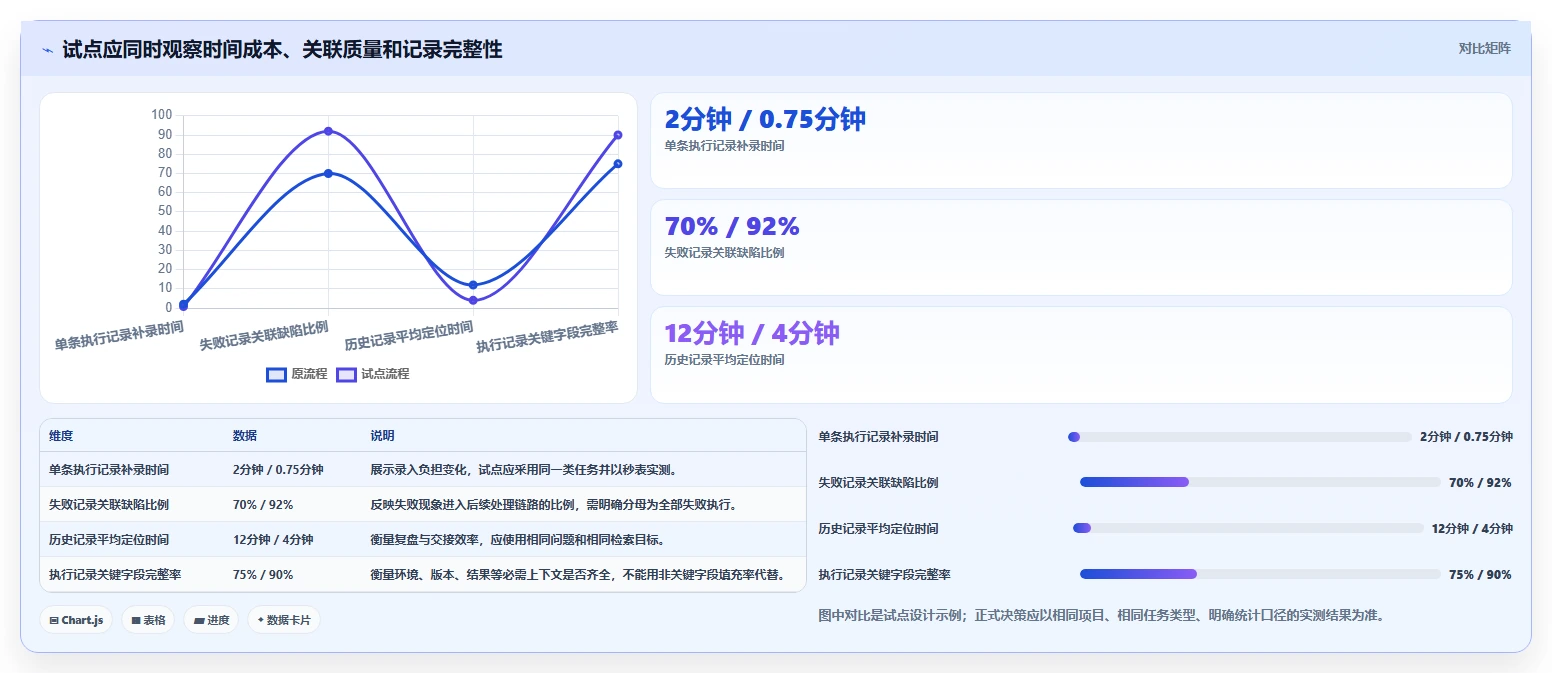
Task: Click the 试点流程 point for 历史记录平均定位时间
Action: [473, 300]
